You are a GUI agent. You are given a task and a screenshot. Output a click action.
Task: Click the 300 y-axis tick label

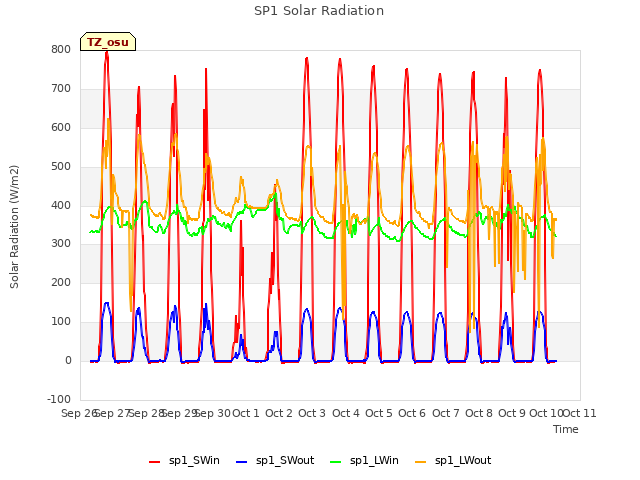tap(61, 244)
